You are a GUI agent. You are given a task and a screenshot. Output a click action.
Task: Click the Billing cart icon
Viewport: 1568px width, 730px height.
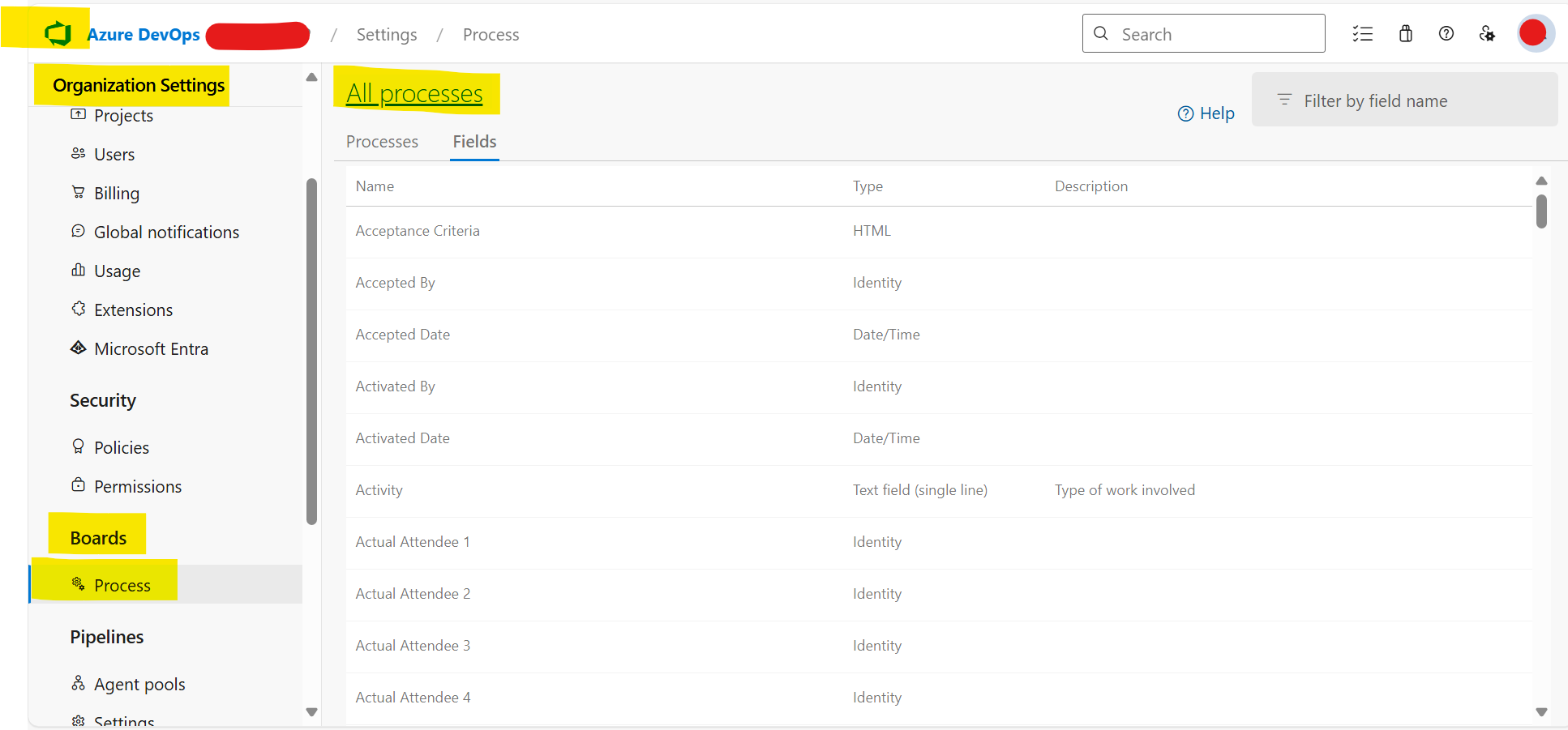coord(78,192)
